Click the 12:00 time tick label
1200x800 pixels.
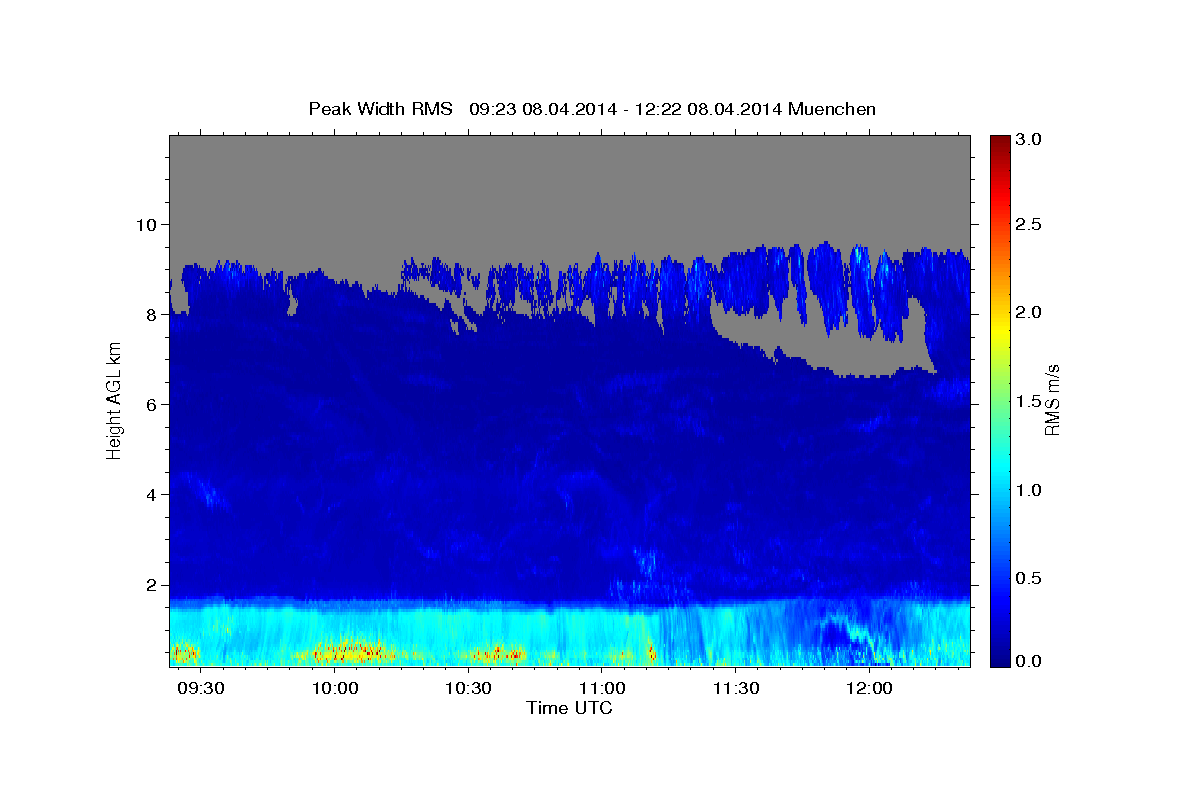pos(869,689)
